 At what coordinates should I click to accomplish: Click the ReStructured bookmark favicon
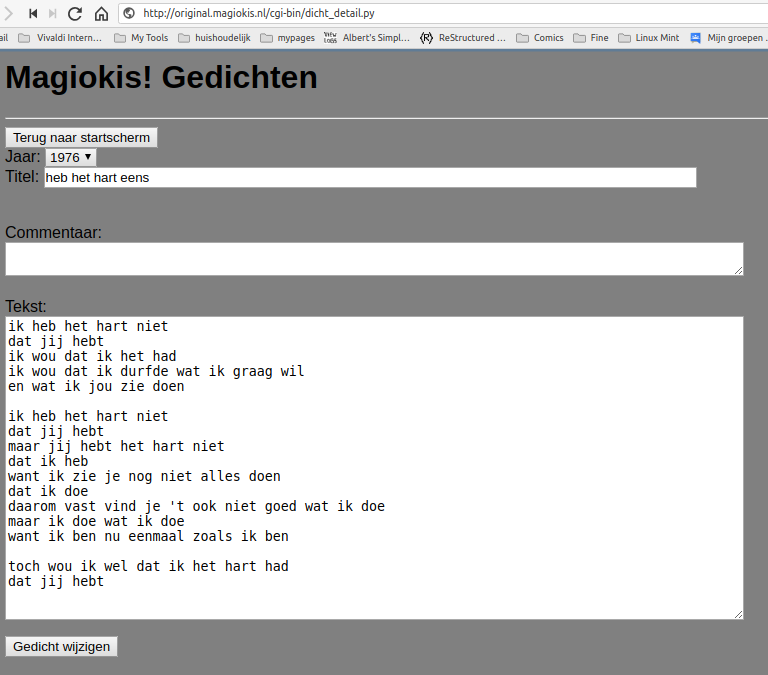click(426, 38)
